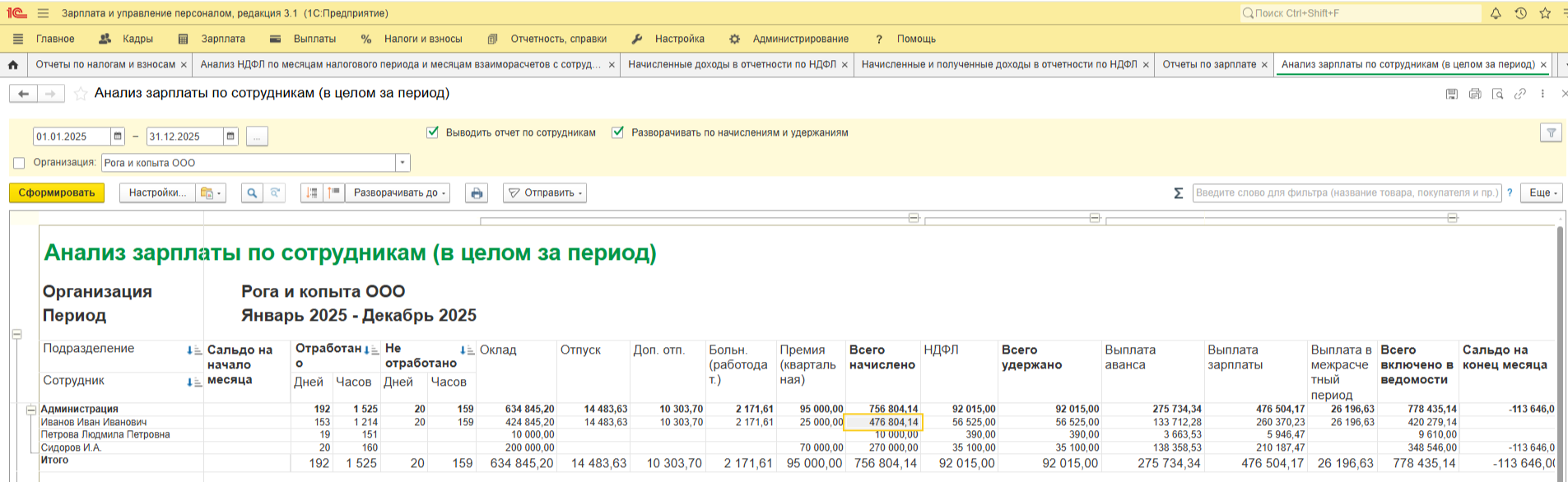Click the period selection ellipsis button
The image size is (1568, 482).
click(257, 137)
